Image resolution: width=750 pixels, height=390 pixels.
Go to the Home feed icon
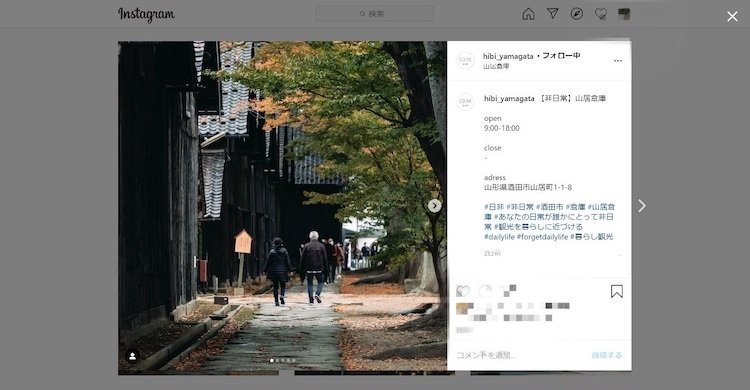pyautogui.click(x=529, y=14)
